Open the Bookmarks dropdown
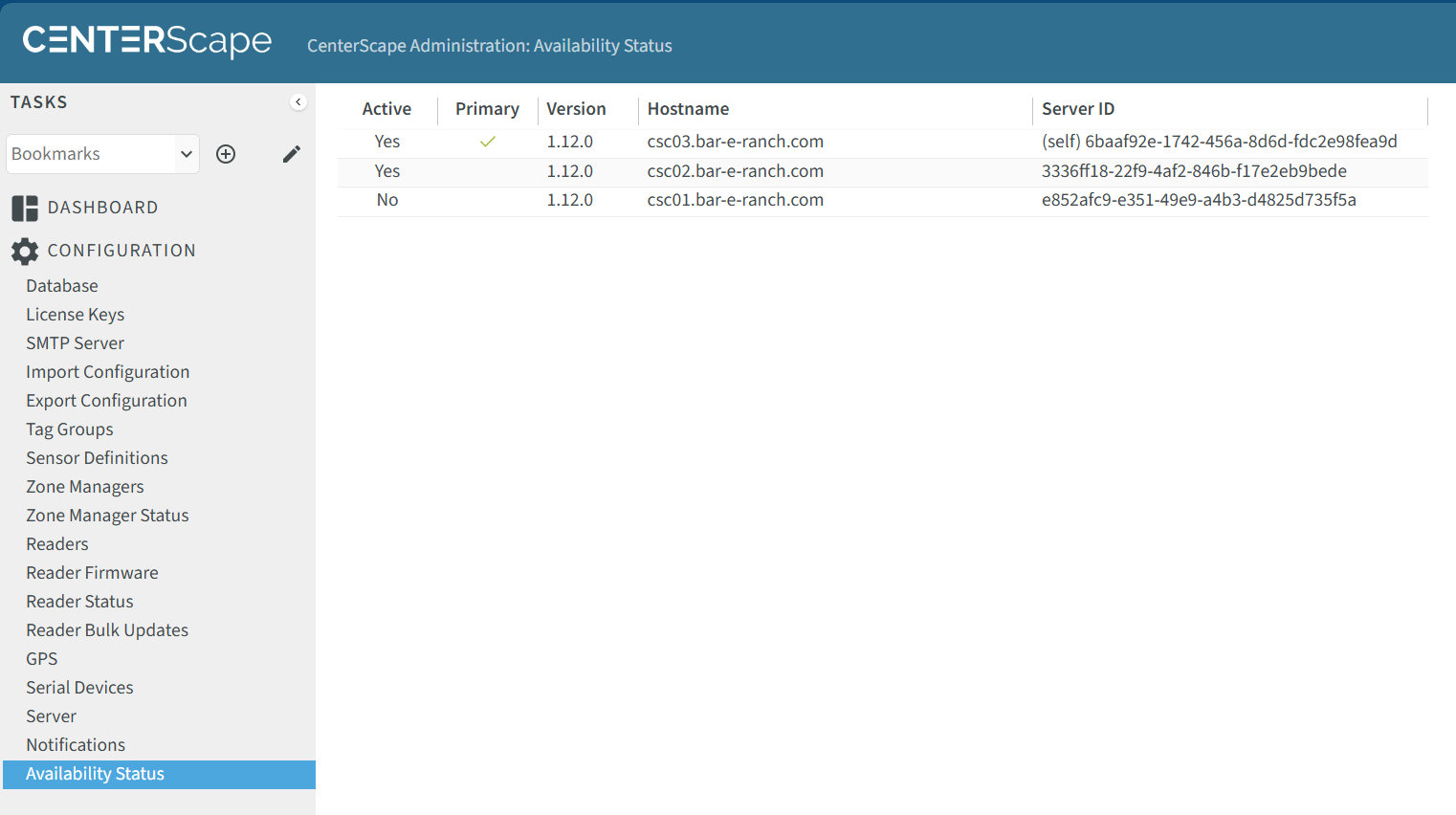Viewport: 1456px width, 815px height. click(x=102, y=154)
